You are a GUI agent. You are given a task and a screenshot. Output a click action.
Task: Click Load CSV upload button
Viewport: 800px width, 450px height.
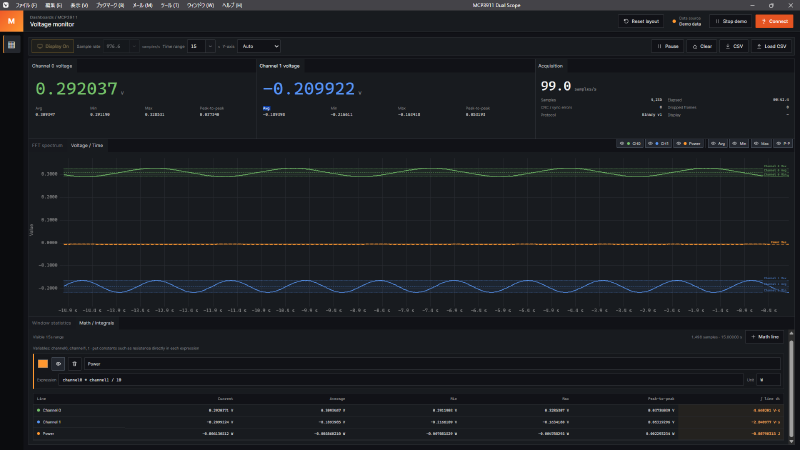(x=771, y=46)
